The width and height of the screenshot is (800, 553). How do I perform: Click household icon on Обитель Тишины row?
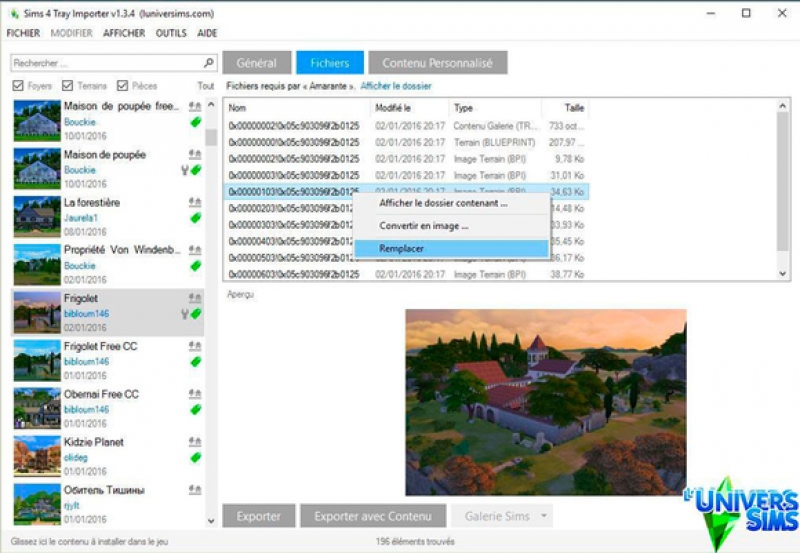pyautogui.click(x=195, y=490)
